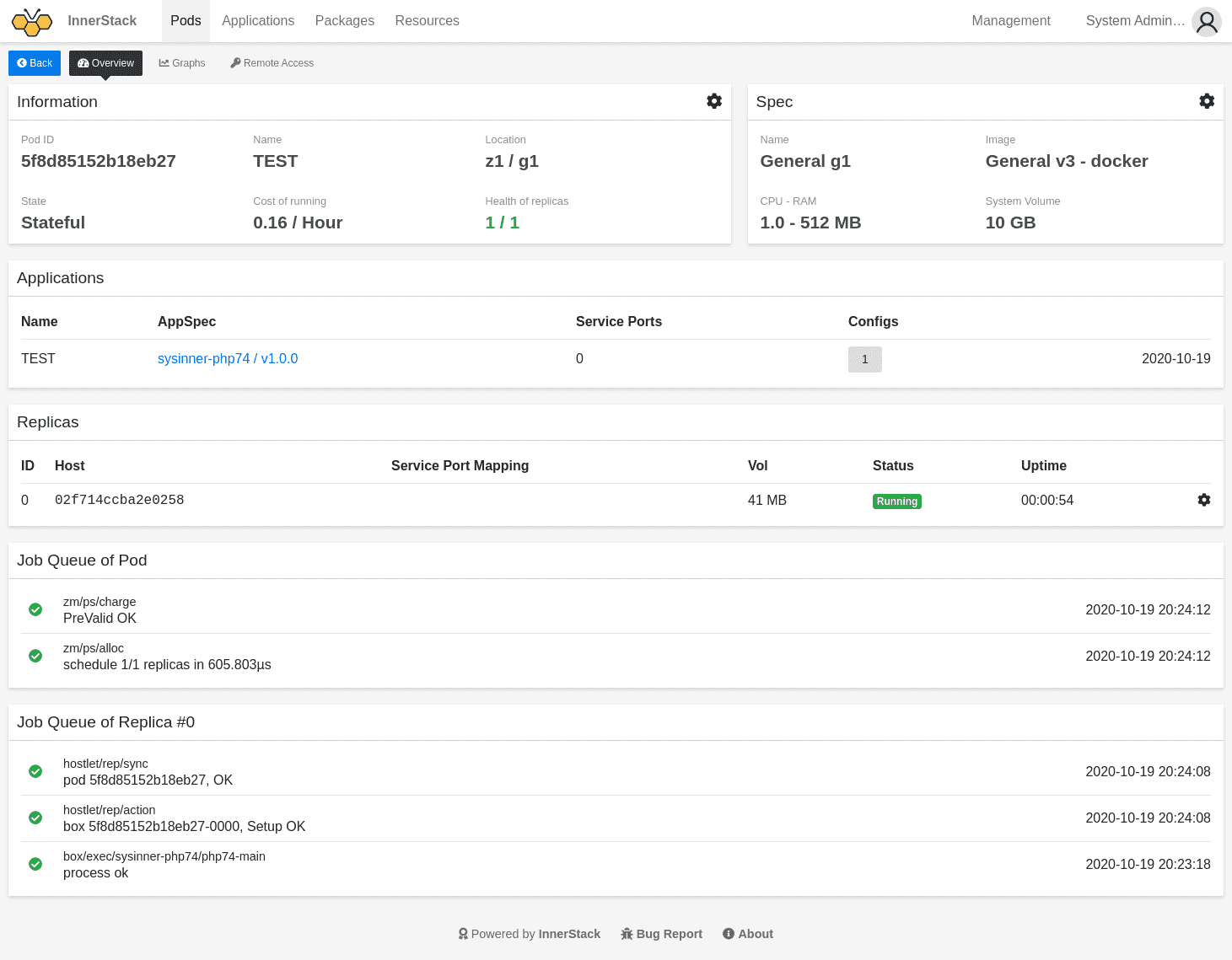Click the TEST application name cell
1232x960 pixels.
tap(38, 359)
